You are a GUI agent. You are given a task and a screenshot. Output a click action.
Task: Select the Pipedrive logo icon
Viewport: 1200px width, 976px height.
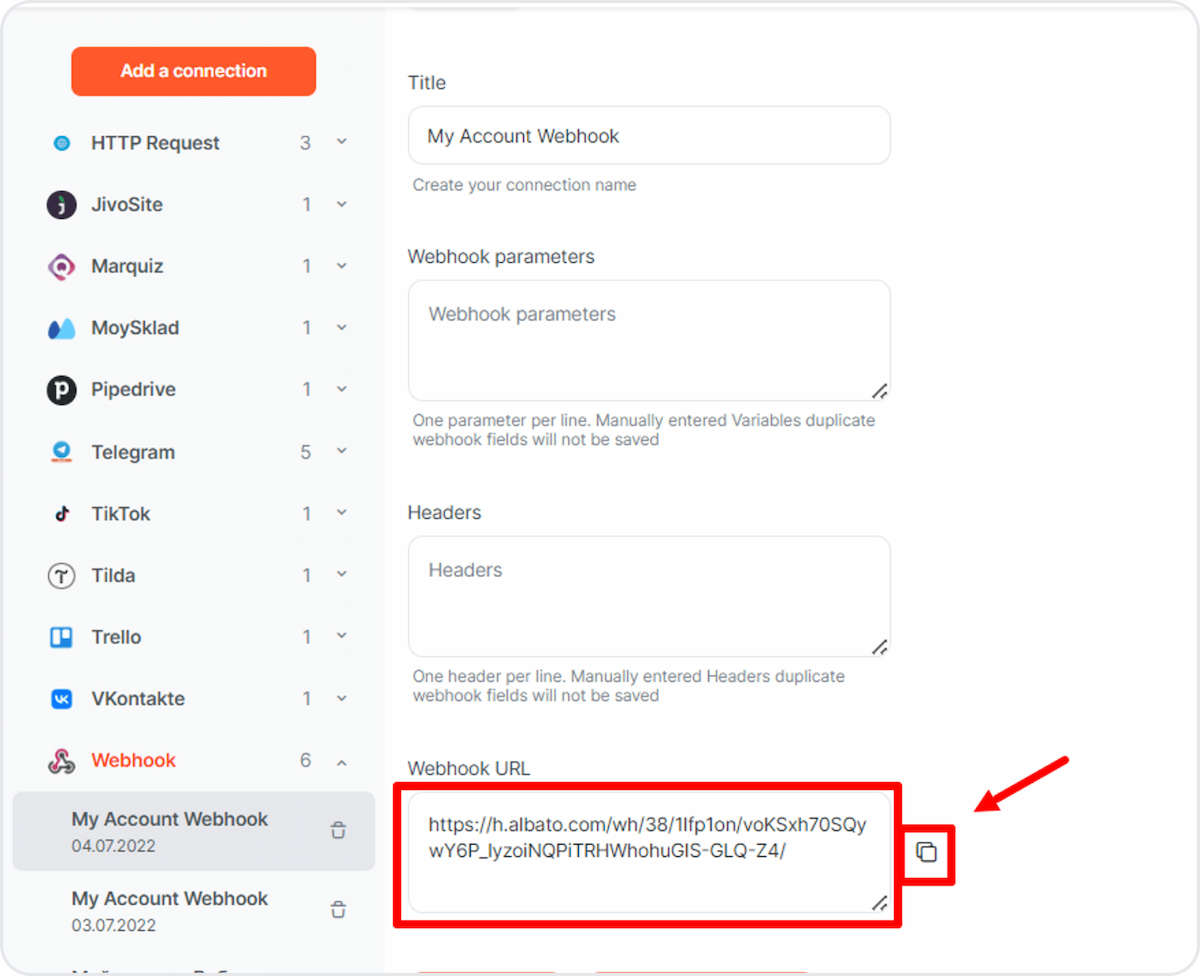(x=62, y=390)
